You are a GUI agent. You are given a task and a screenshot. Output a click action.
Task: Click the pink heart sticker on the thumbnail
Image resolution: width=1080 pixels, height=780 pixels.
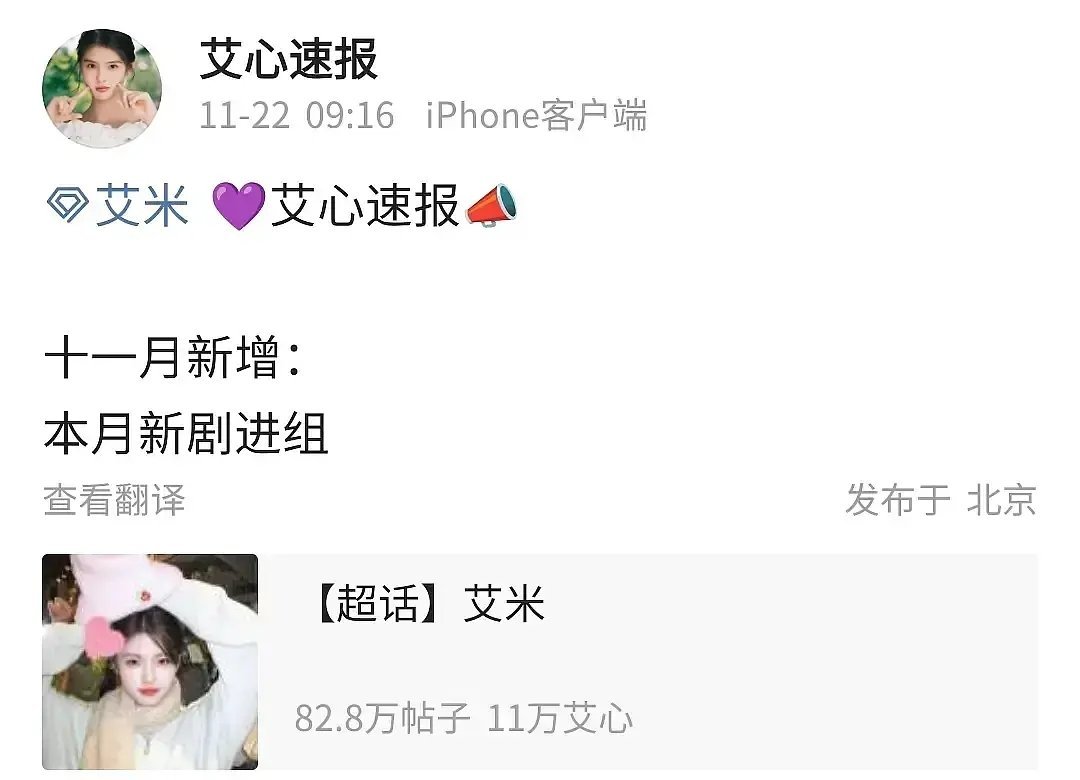coord(103,636)
